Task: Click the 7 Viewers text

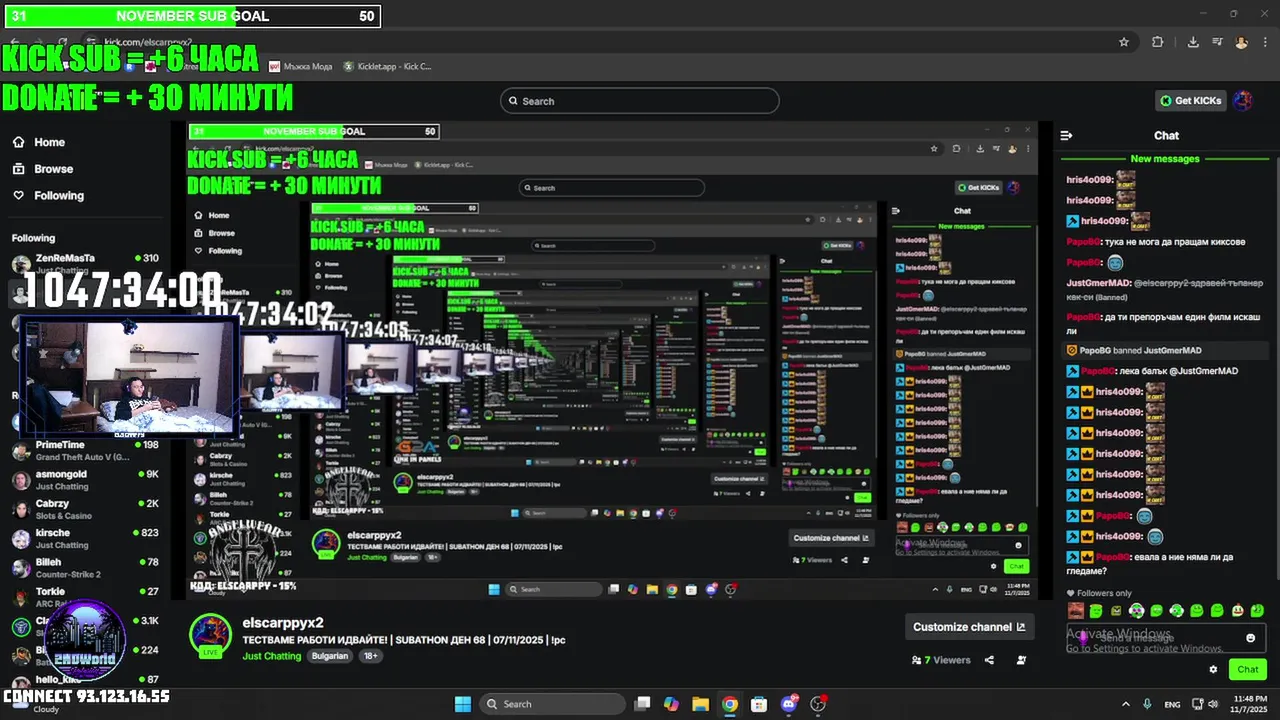Action: pos(947,660)
